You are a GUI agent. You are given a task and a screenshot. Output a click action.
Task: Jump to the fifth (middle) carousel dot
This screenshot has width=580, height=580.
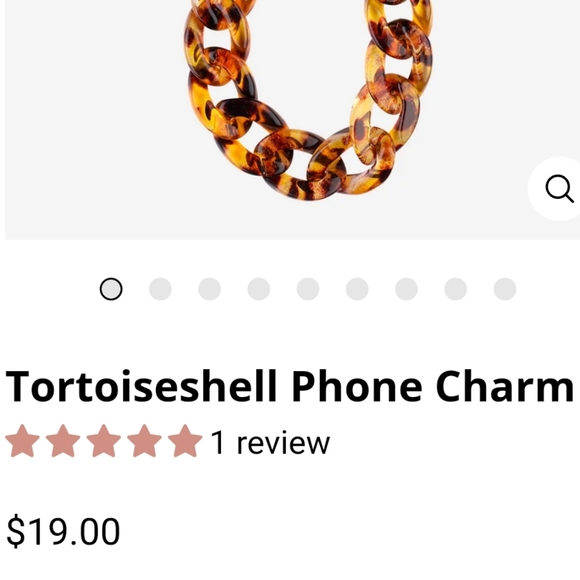pyautogui.click(x=308, y=289)
